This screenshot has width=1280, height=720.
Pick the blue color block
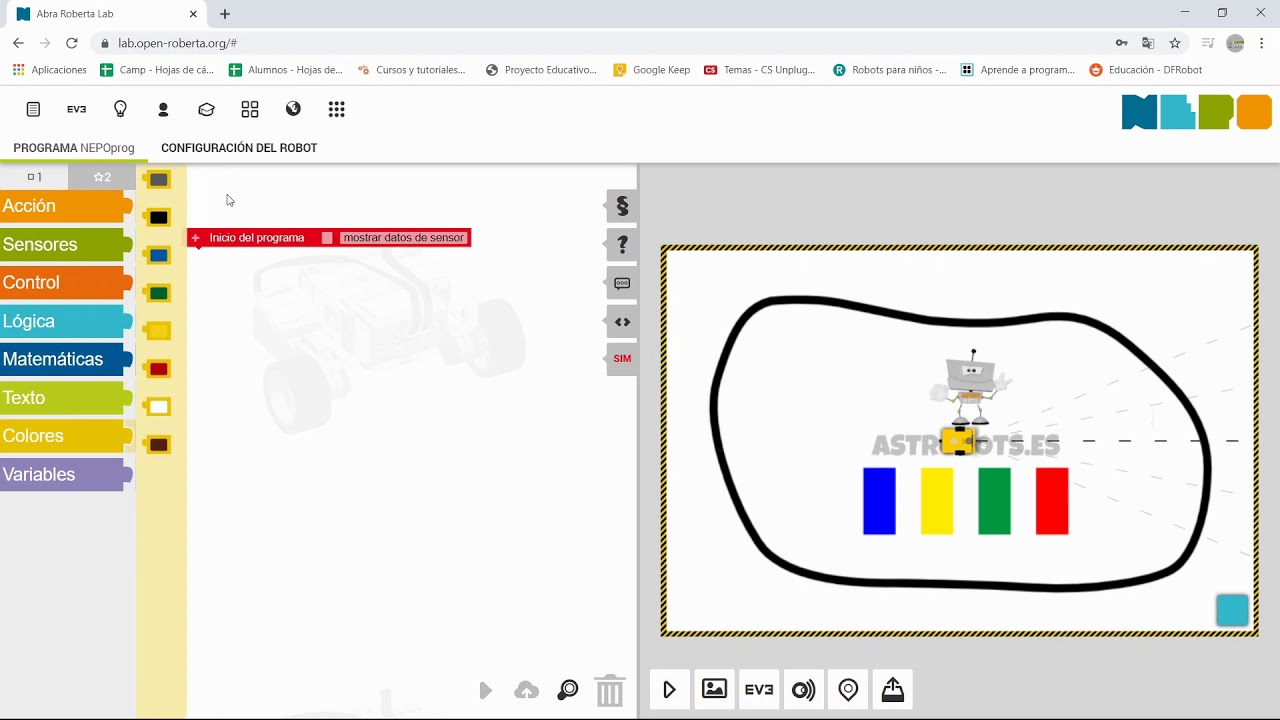pos(157,255)
